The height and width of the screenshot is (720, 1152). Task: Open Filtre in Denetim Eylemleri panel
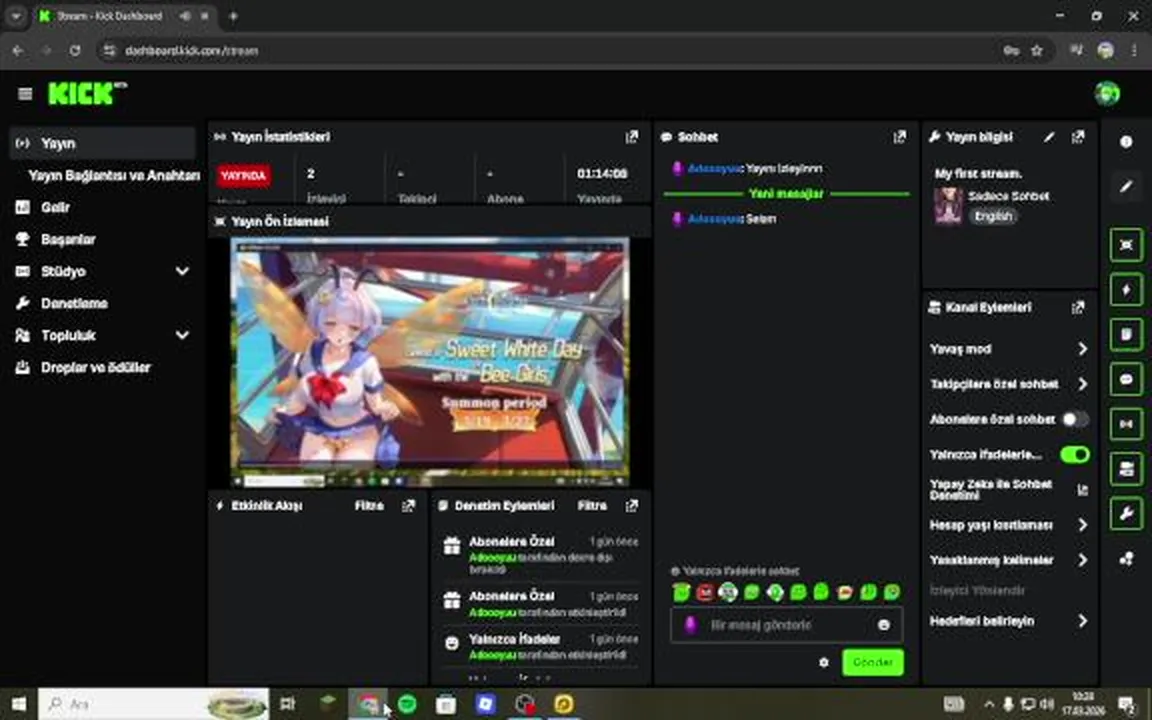coord(591,505)
